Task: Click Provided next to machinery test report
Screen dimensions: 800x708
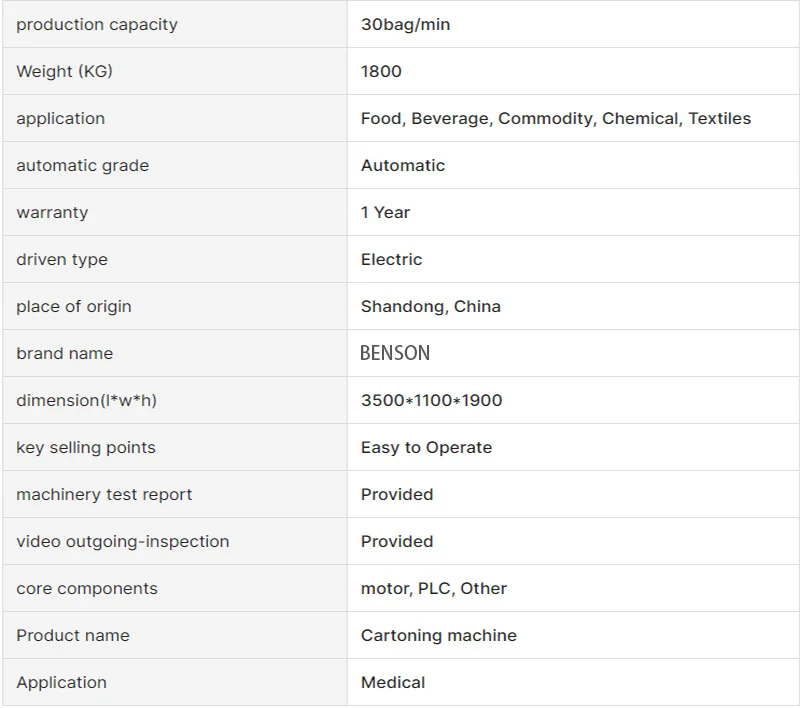Action: point(397,494)
